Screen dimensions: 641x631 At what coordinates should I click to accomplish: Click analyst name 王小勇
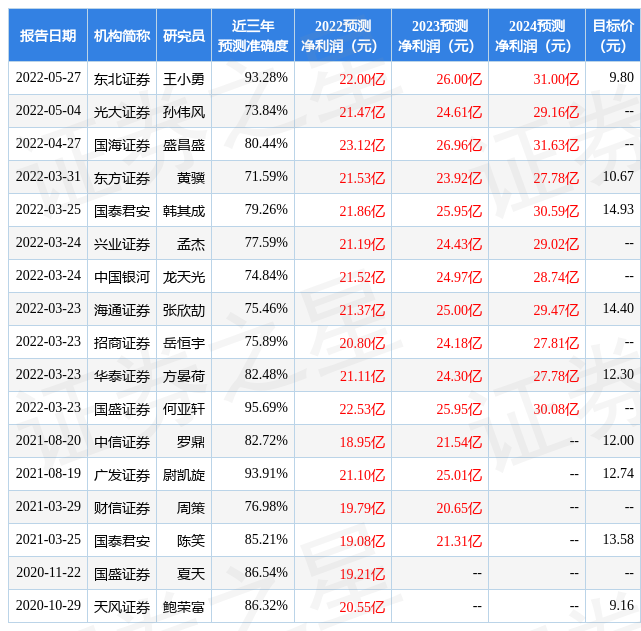coord(184,79)
